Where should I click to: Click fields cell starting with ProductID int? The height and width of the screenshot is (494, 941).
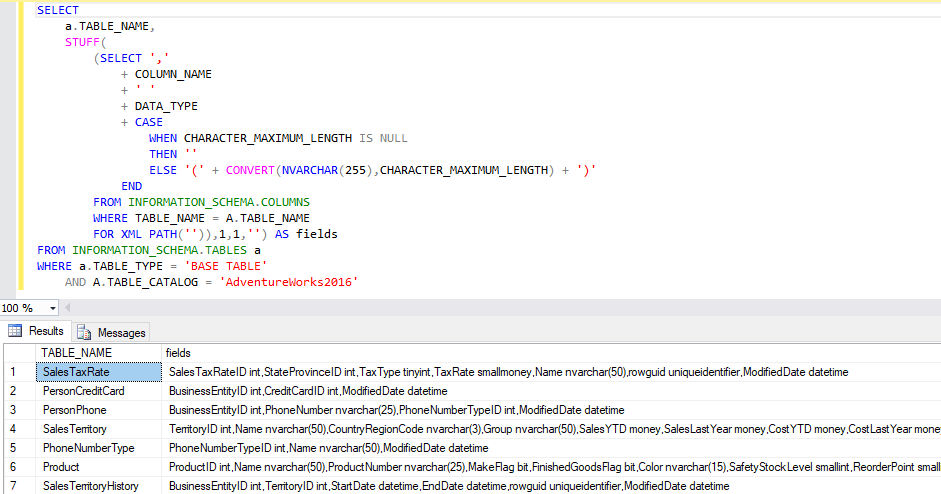tap(551, 467)
